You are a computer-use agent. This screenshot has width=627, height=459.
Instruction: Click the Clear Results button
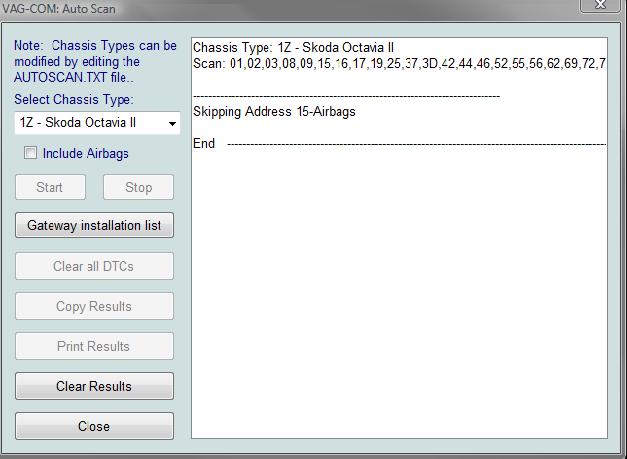[94, 386]
